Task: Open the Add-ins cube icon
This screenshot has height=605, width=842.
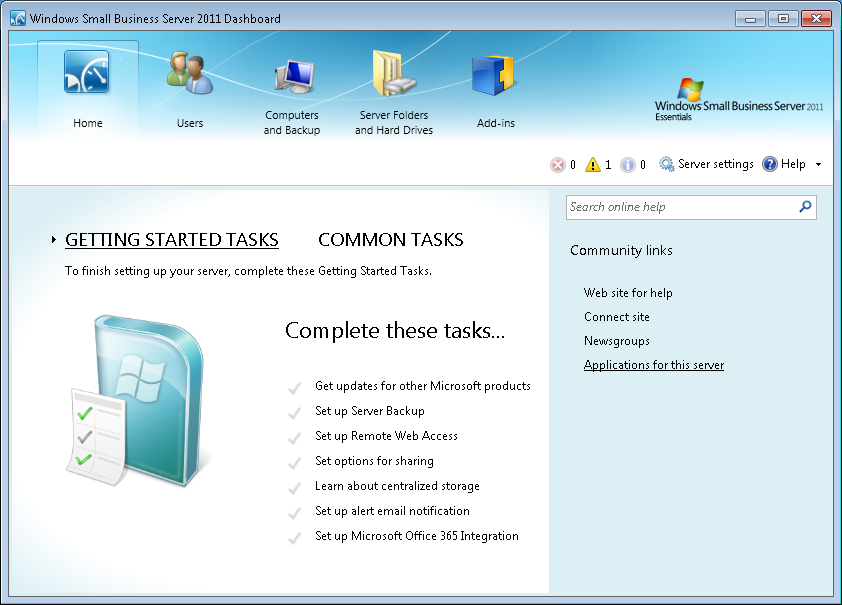Action: [493, 75]
